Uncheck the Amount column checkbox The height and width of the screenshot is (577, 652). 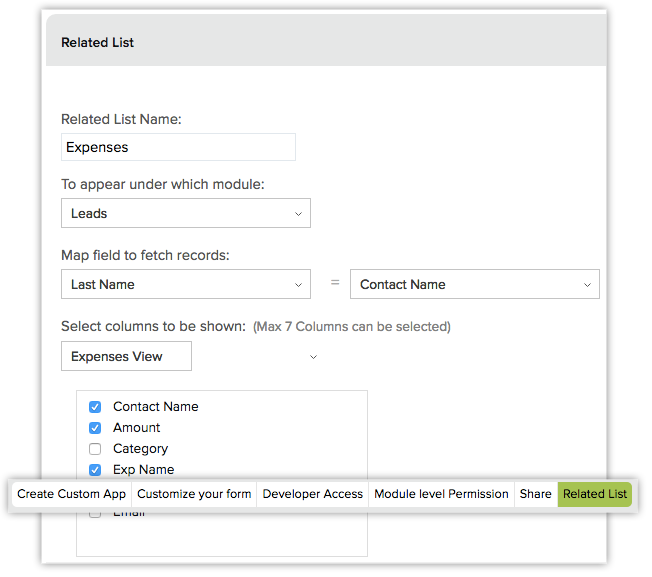coord(95,428)
